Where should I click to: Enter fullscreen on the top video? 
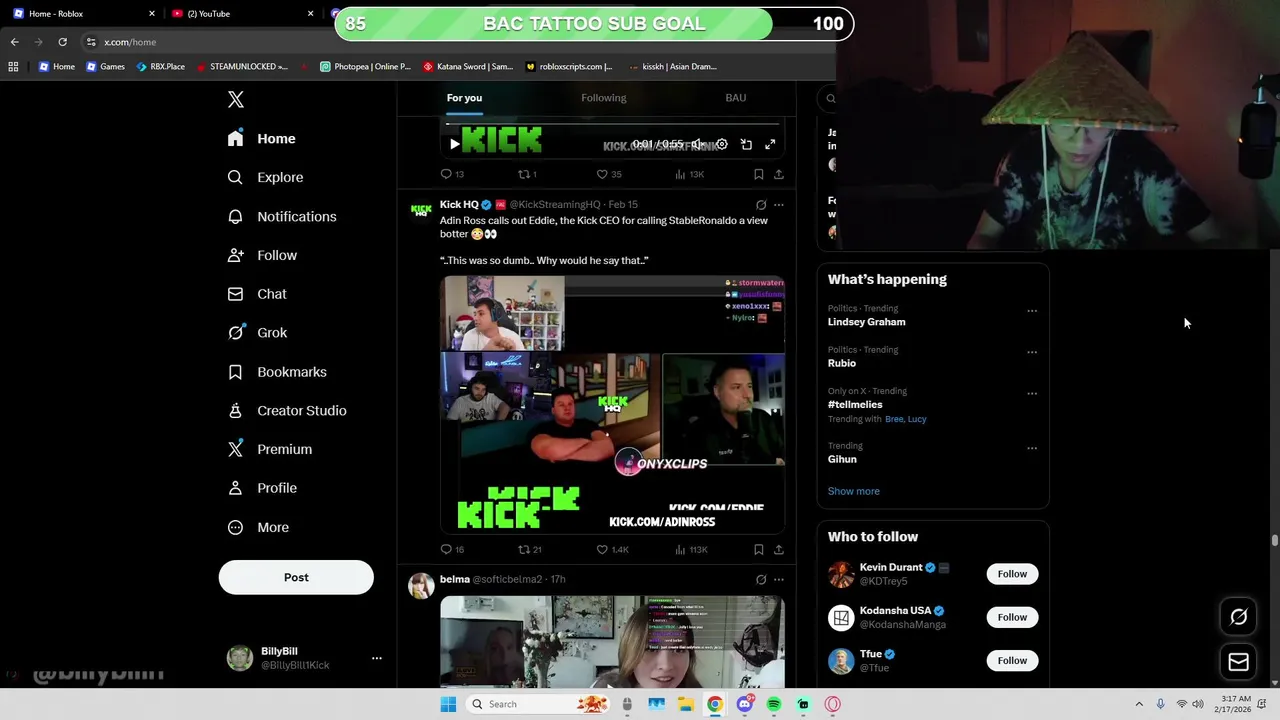(x=770, y=144)
